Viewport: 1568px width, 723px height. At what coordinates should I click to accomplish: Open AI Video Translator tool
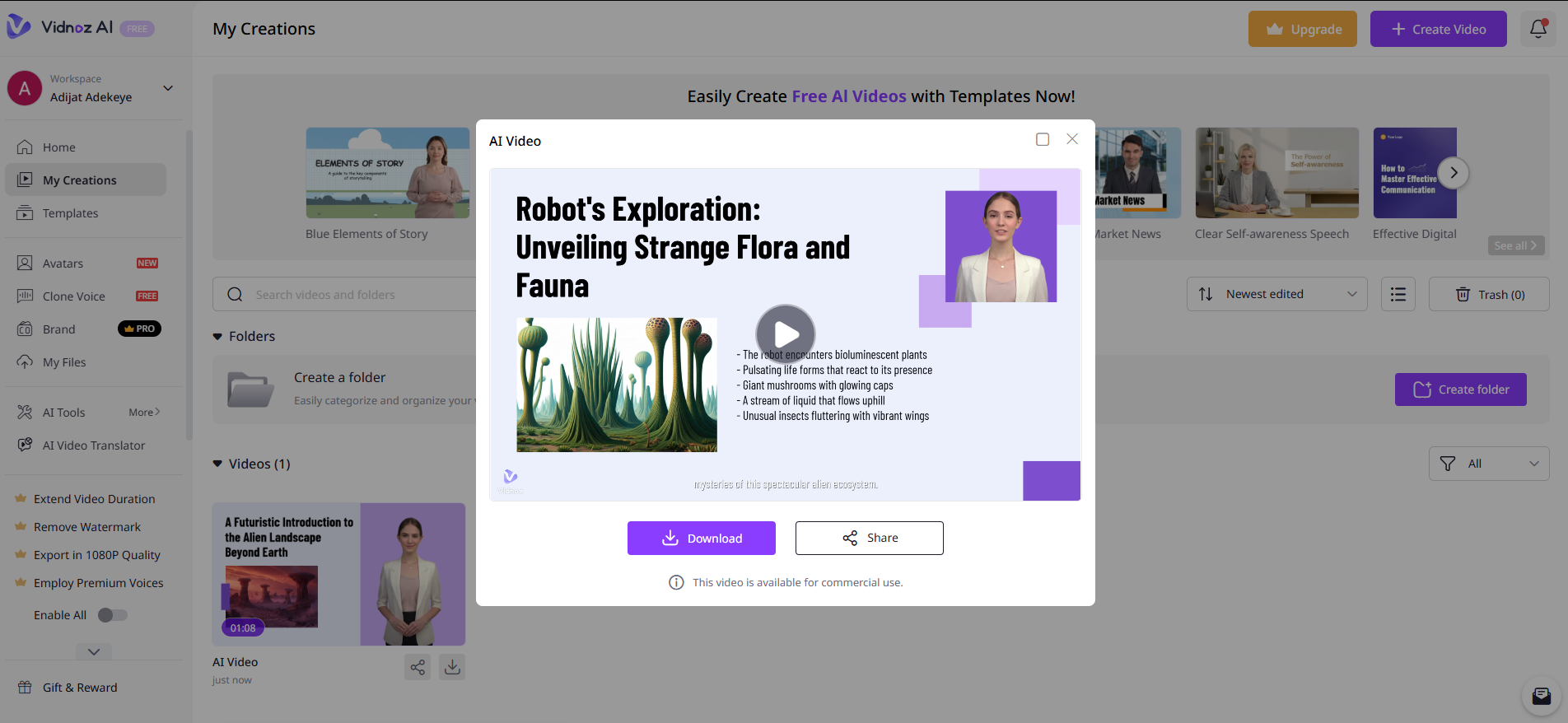[93, 445]
